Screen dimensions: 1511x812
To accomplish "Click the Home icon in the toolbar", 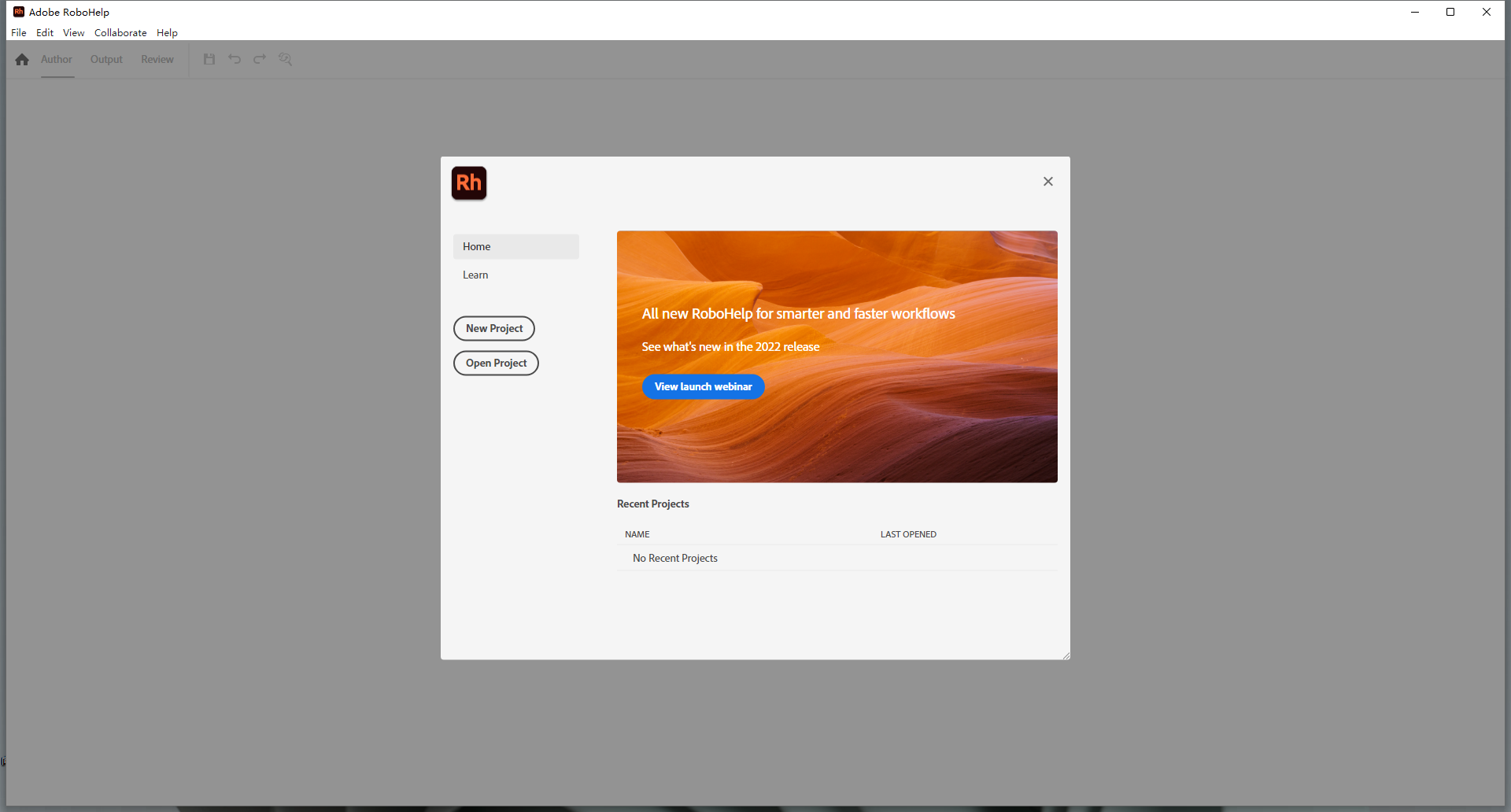I will point(22,60).
